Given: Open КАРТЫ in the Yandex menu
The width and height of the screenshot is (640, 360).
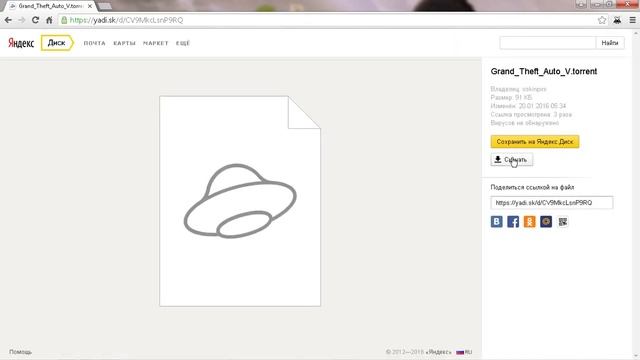Looking at the screenshot, I should pos(124,43).
